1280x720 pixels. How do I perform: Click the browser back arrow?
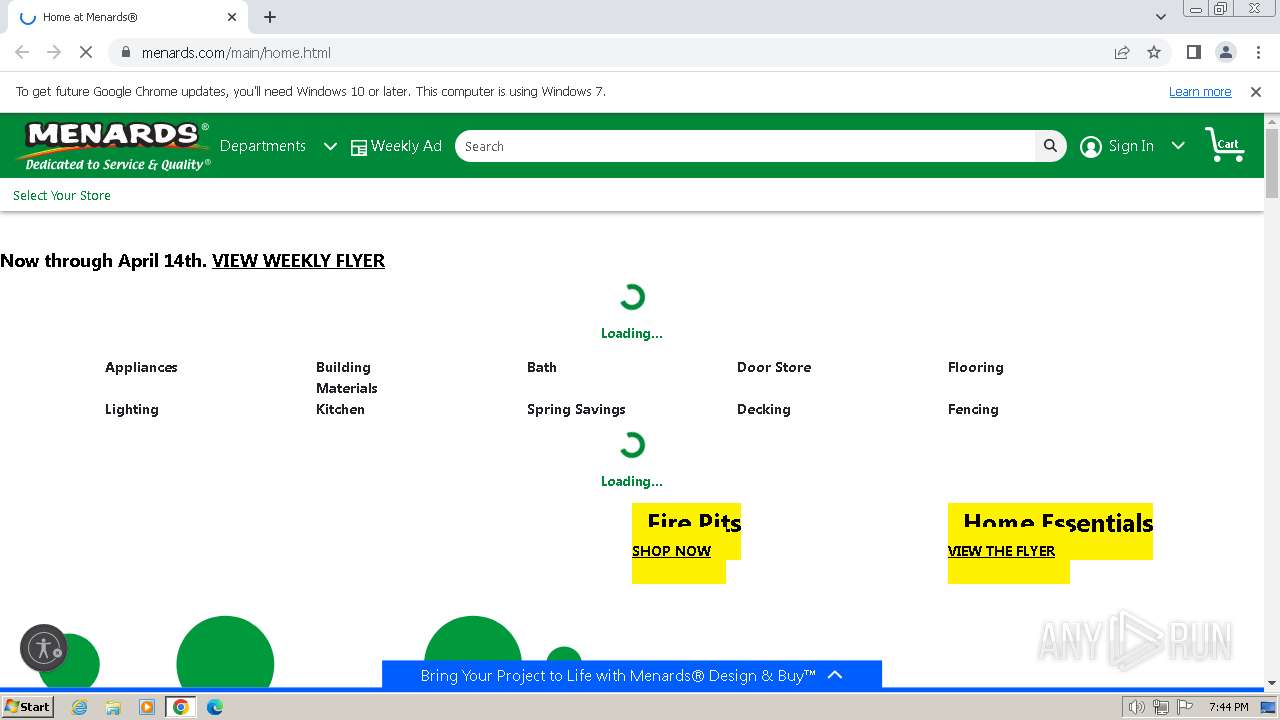pos(22,52)
